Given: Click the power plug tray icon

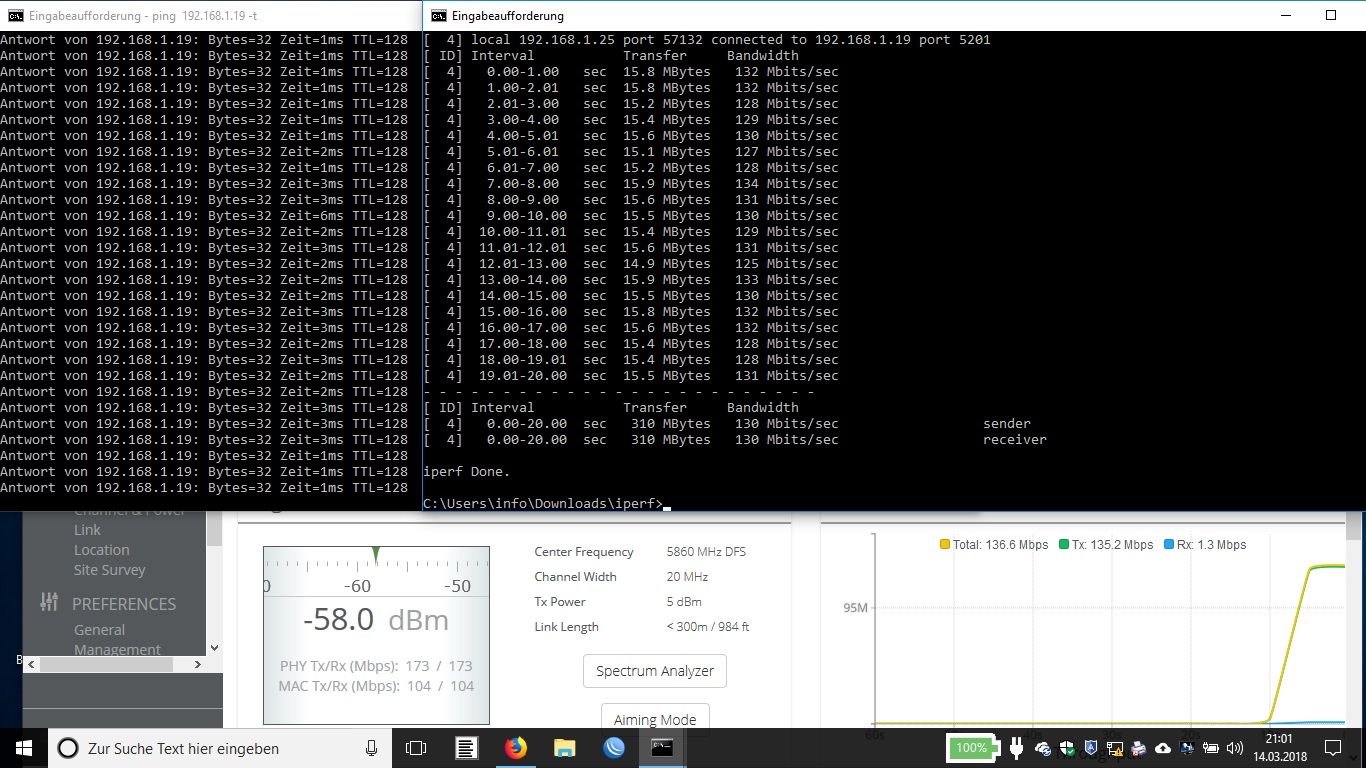Looking at the screenshot, I should click(x=1017, y=748).
